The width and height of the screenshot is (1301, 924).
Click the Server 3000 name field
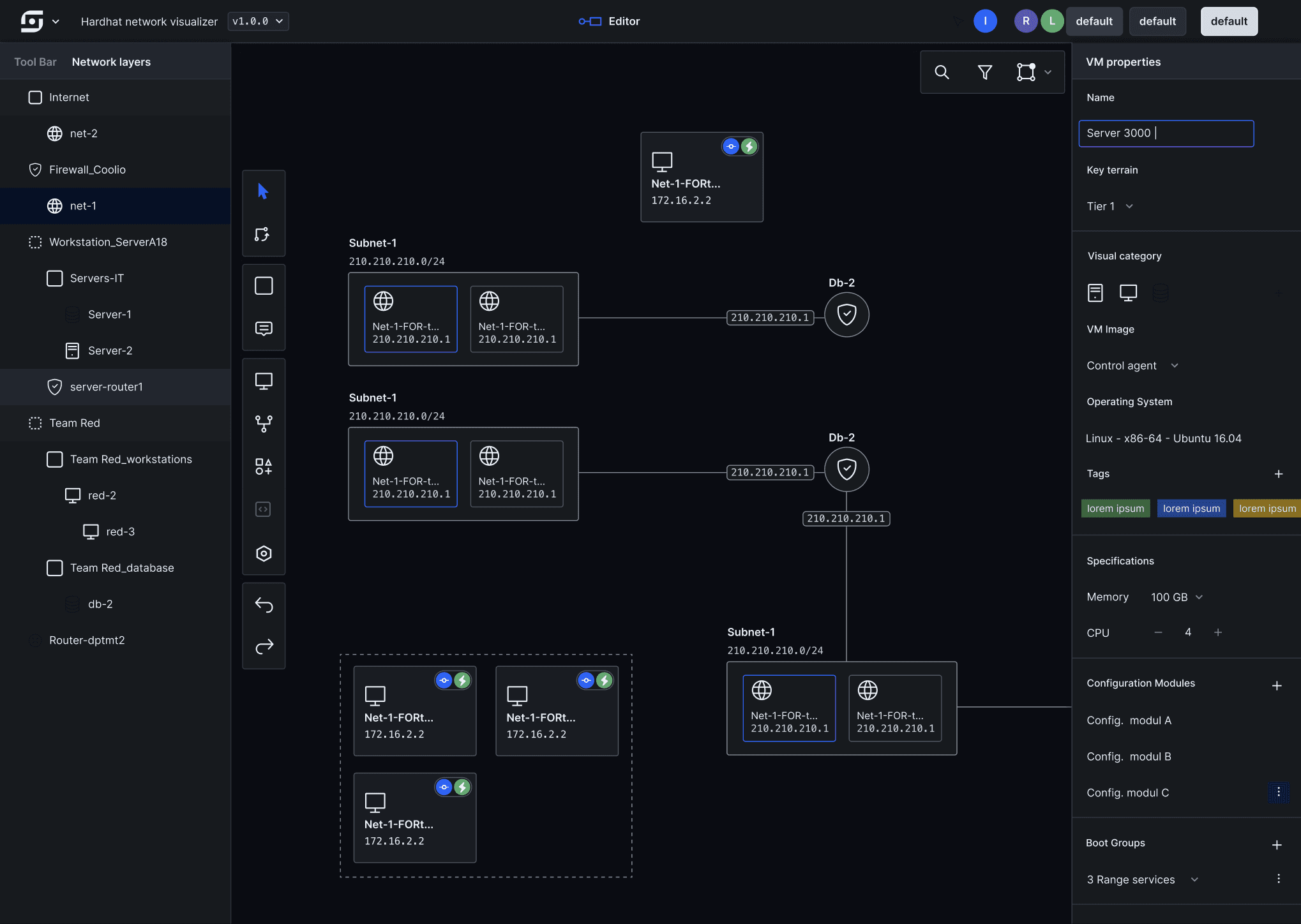(1166, 133)
